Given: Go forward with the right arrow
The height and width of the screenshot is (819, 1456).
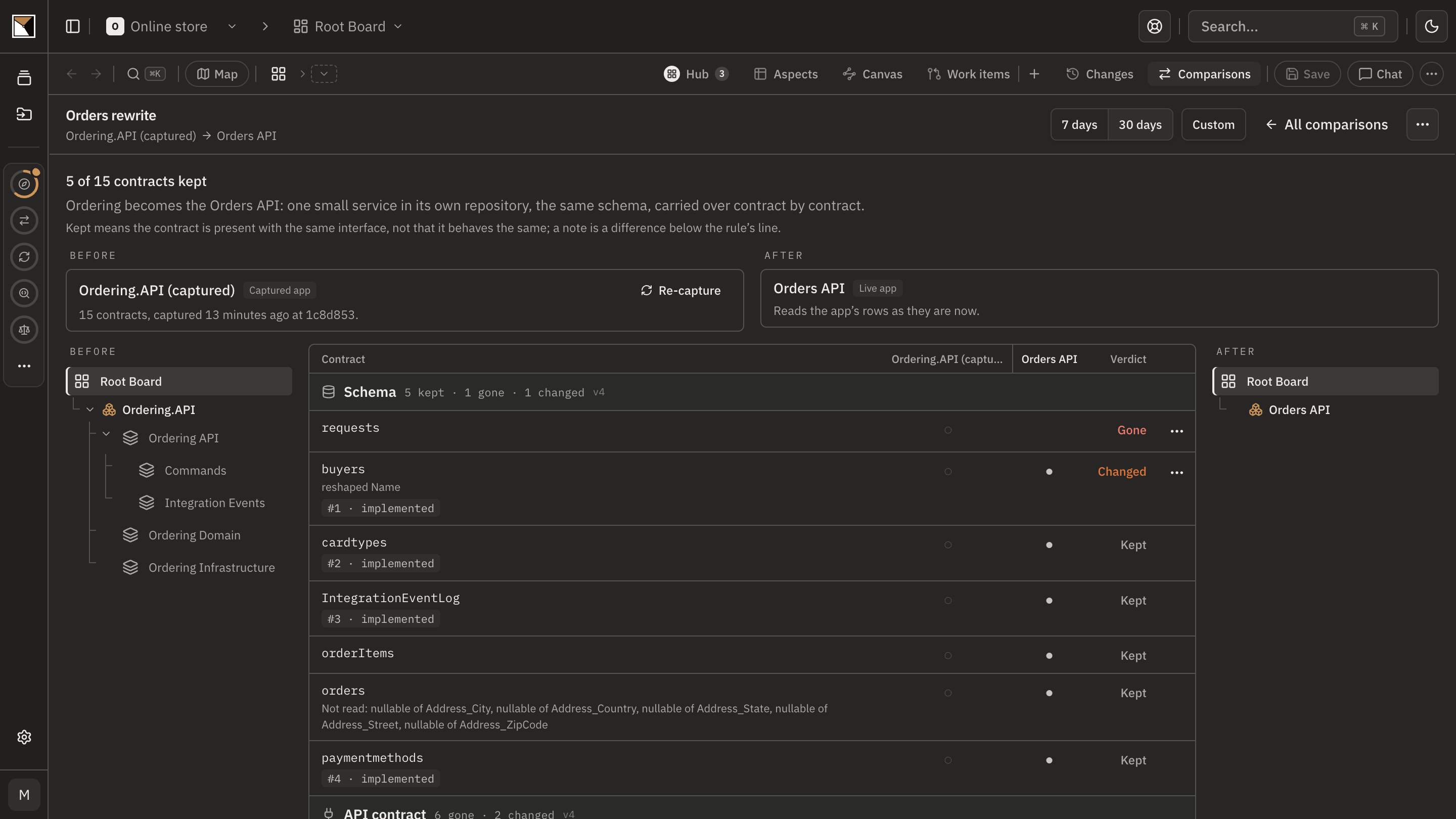Looking at the screenshot, I should (x=96, y=74).
